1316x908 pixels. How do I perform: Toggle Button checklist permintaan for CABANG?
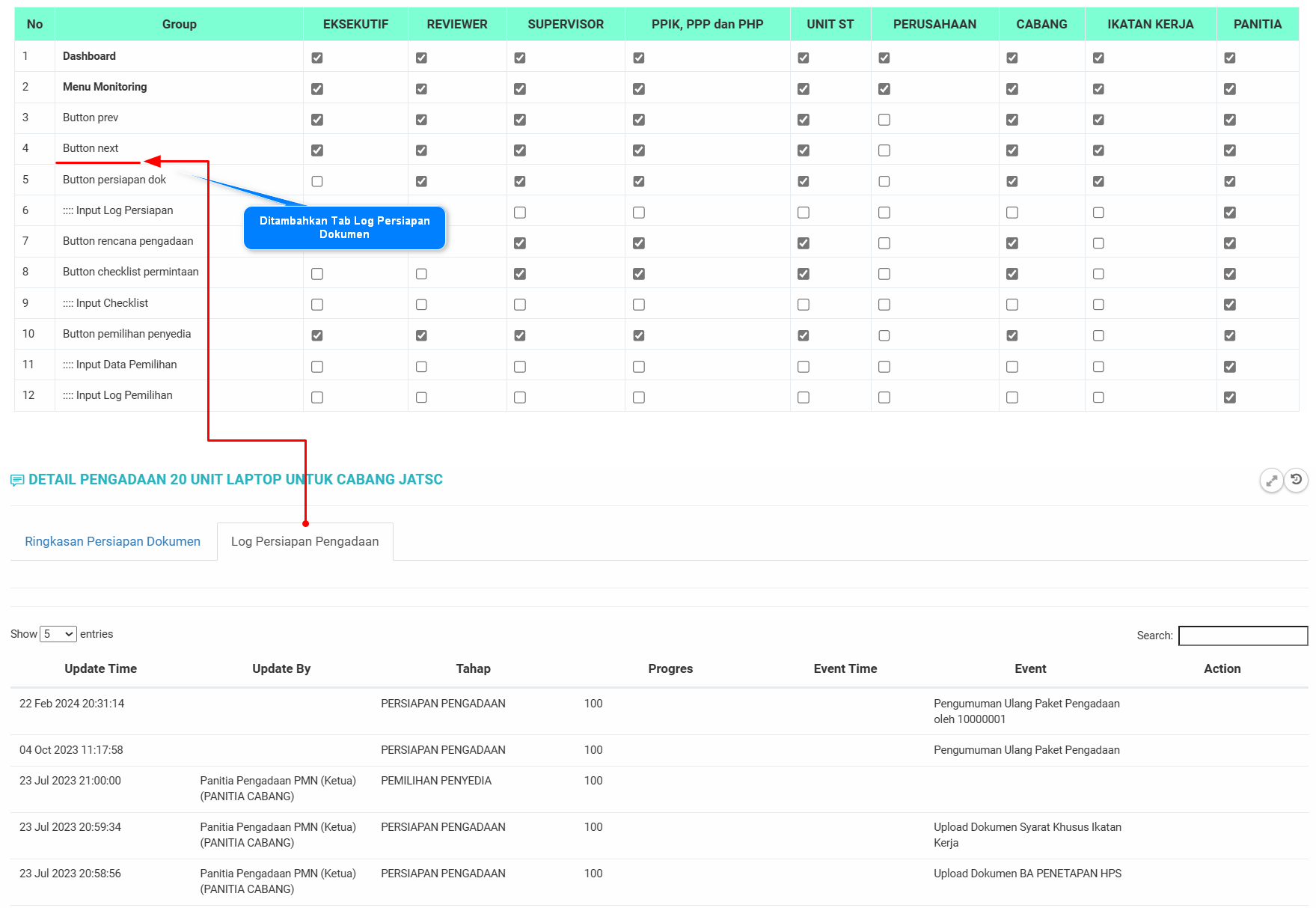click(x=1012, y=274)
